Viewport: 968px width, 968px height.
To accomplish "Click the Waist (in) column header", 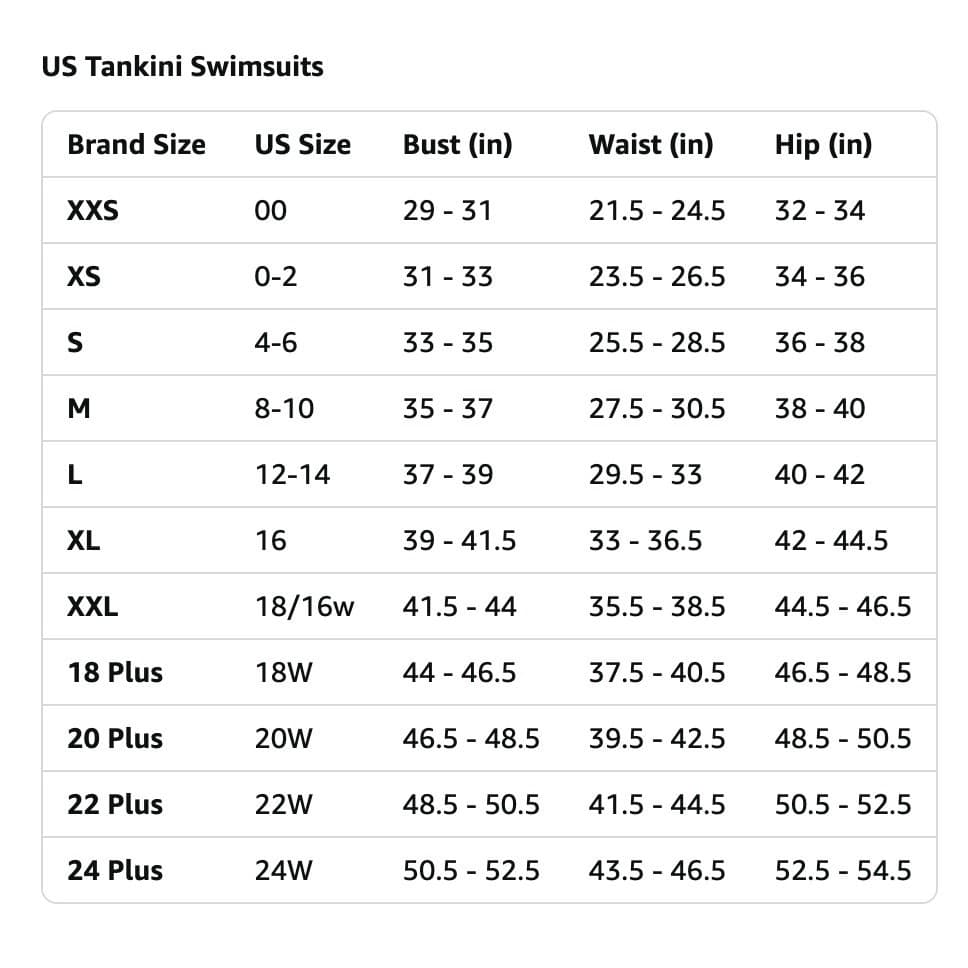I will pyautogui.click(x=651, y=145).
